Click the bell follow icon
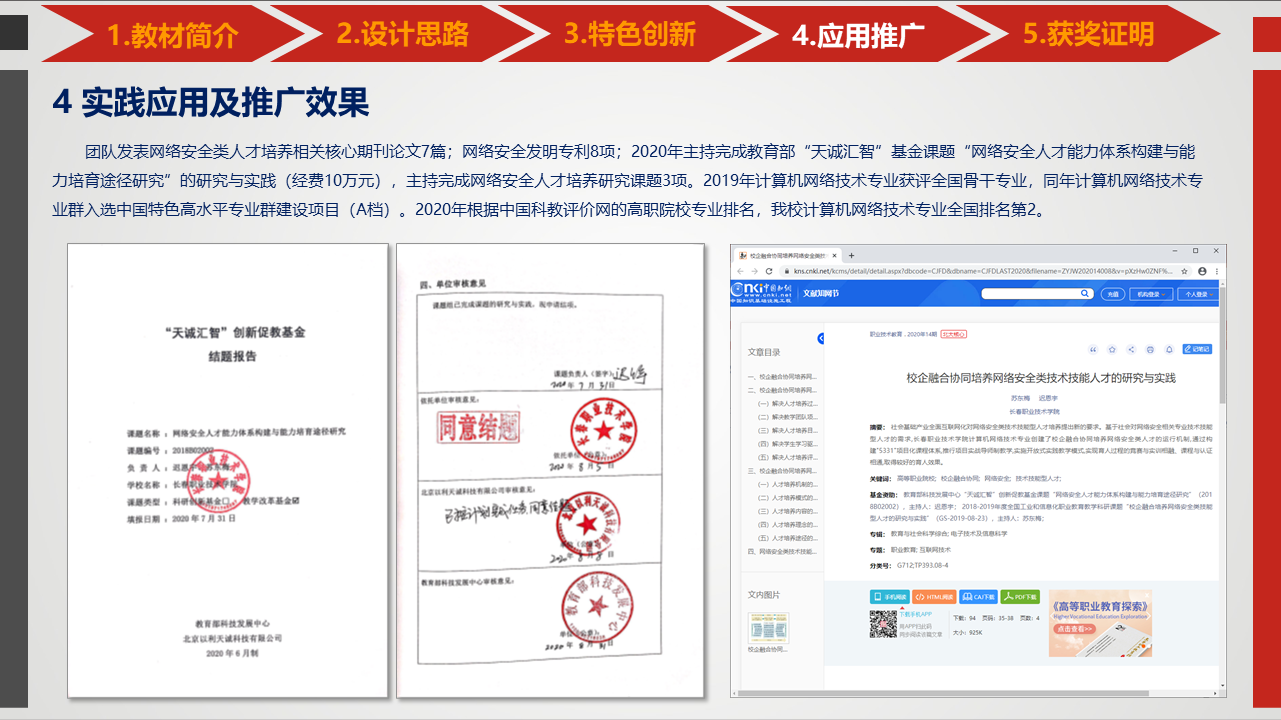 [x=1169, y=349]
